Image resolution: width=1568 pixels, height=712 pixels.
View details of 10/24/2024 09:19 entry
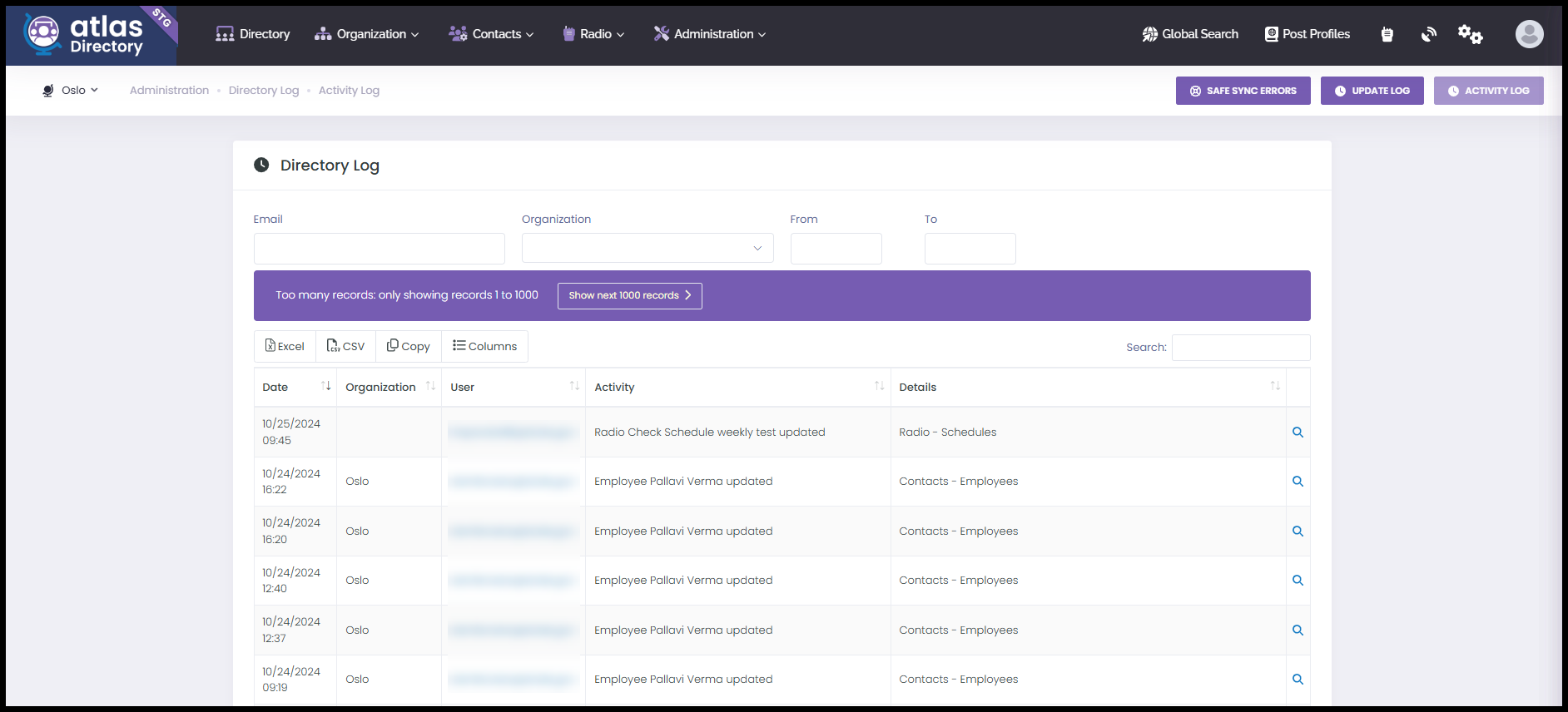(1298, 680)
